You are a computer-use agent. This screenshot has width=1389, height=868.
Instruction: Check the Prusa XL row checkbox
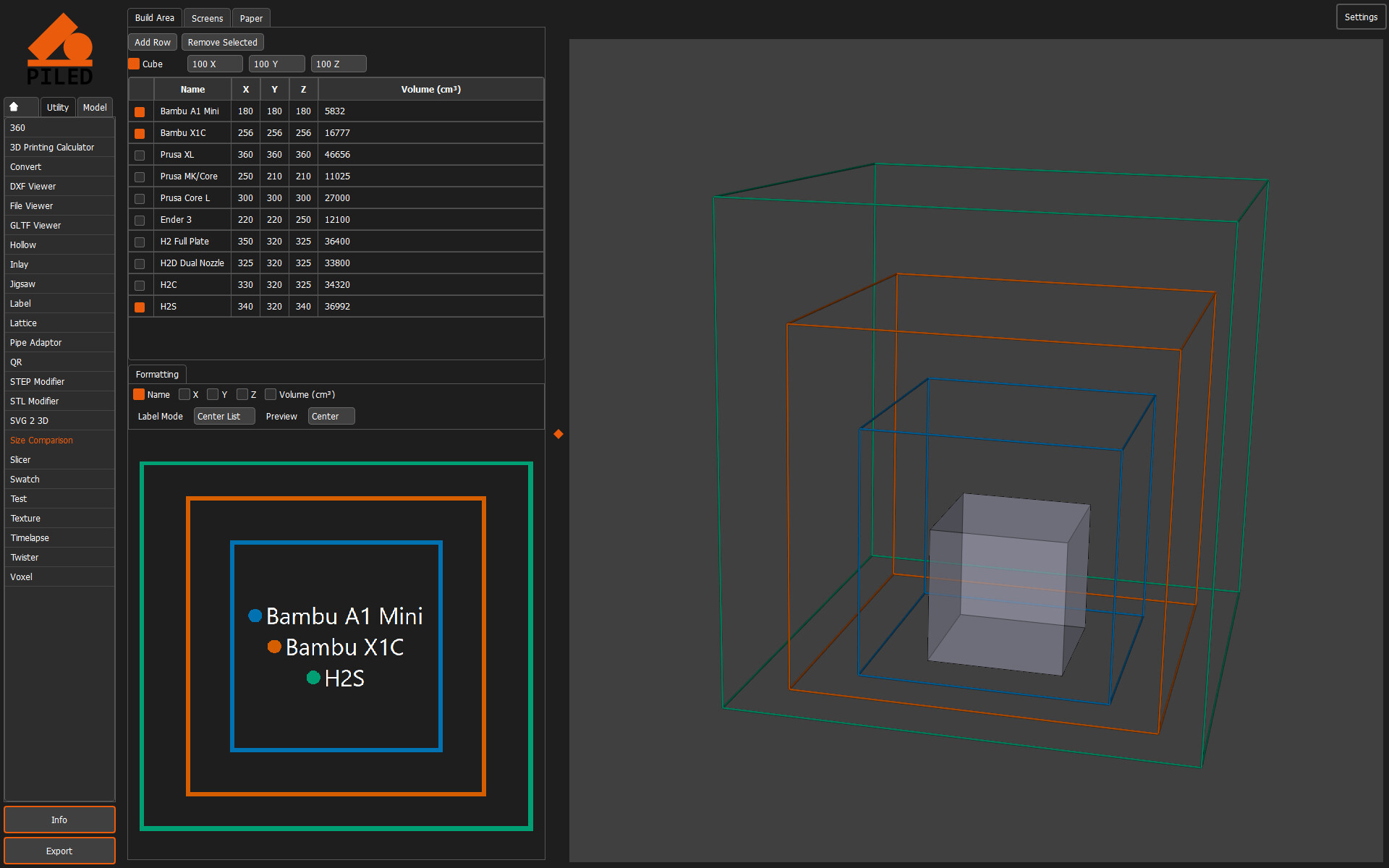point(140,155)
